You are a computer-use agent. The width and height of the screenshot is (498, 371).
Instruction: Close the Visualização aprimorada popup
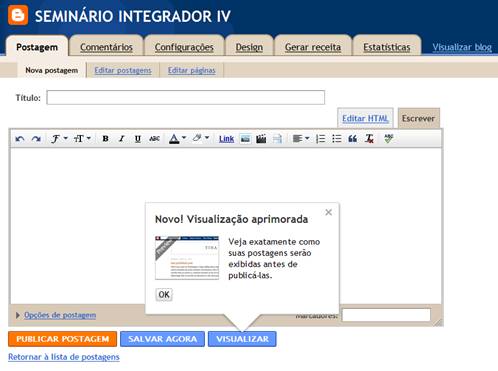pos(328,212)
